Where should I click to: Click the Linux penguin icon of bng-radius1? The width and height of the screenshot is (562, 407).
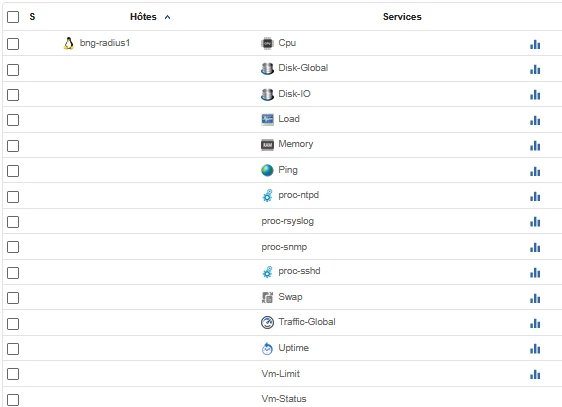point(68,43)
